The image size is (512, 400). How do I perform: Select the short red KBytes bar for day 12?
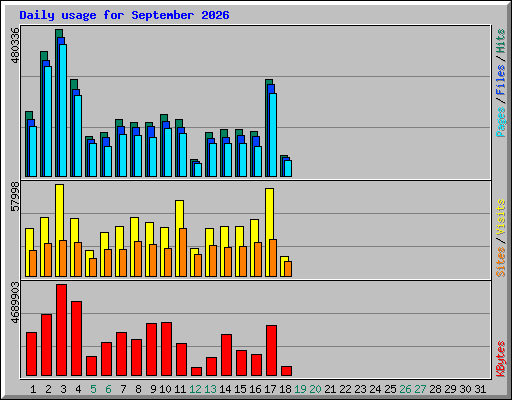pos(197,372)
